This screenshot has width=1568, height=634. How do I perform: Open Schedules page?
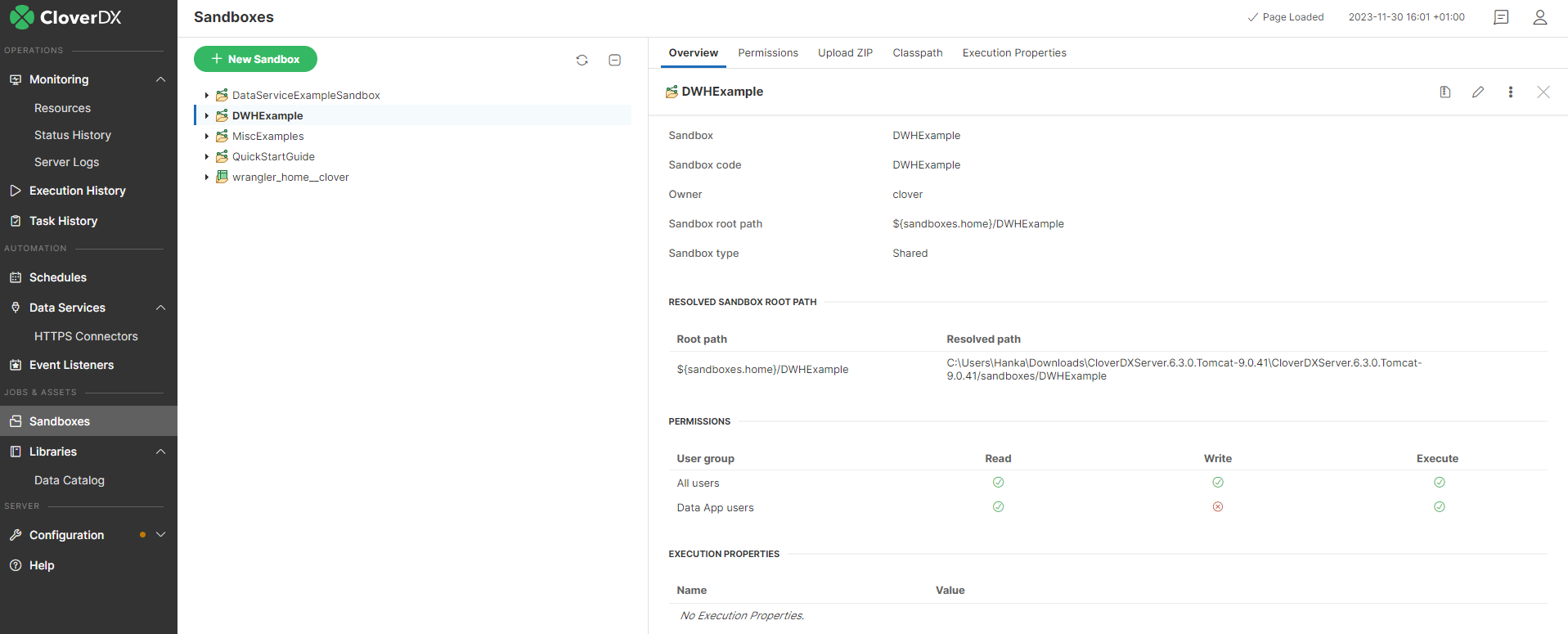57,277
